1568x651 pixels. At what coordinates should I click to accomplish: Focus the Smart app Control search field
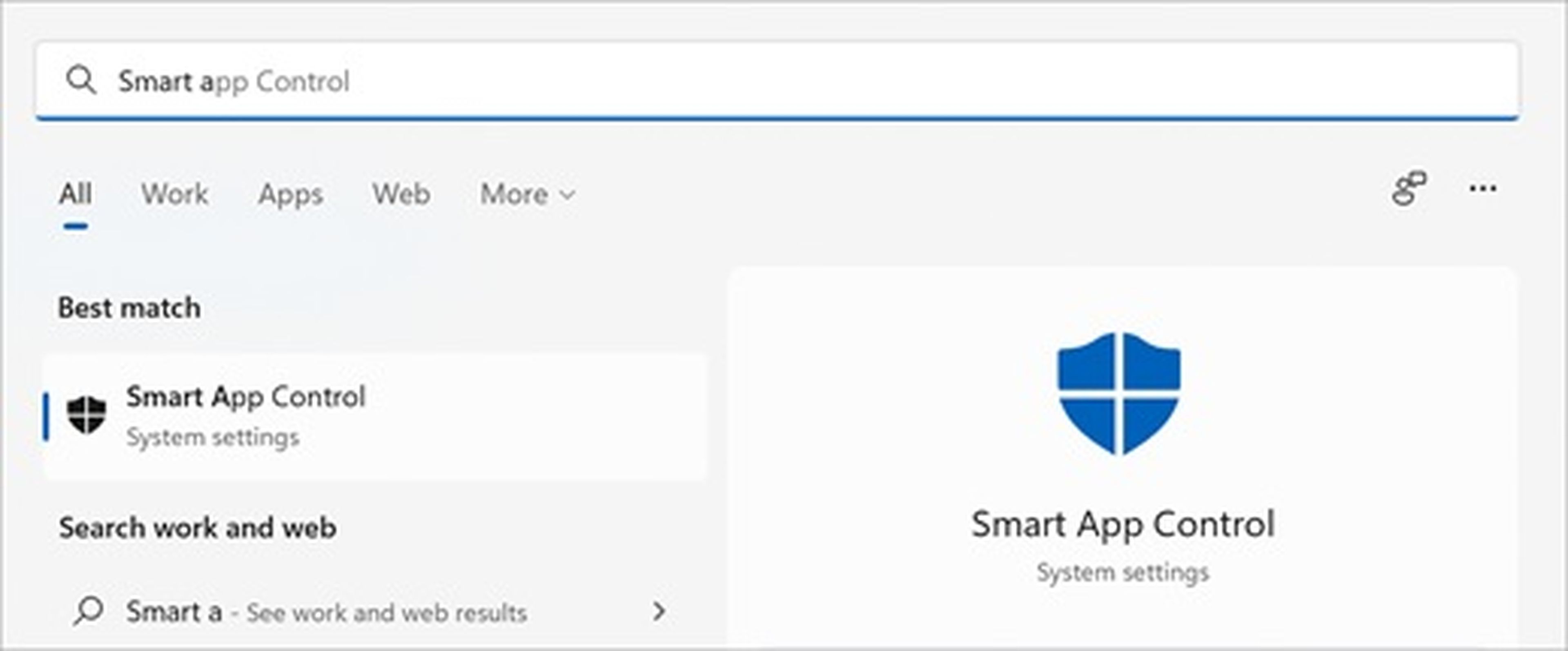[777, 80]
